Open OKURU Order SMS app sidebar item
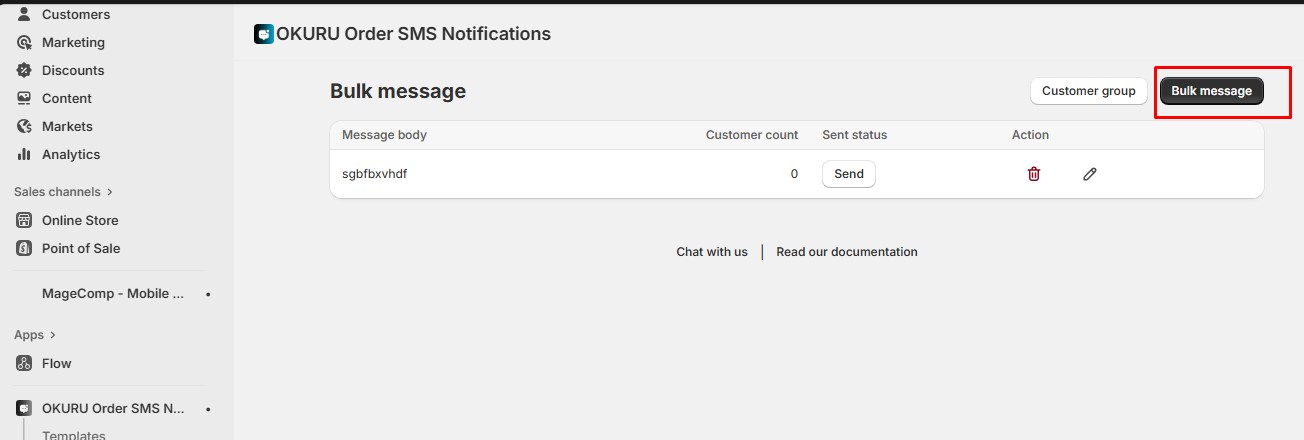The width and height of the screenshot is (1304, 440). tap(112, 409)
